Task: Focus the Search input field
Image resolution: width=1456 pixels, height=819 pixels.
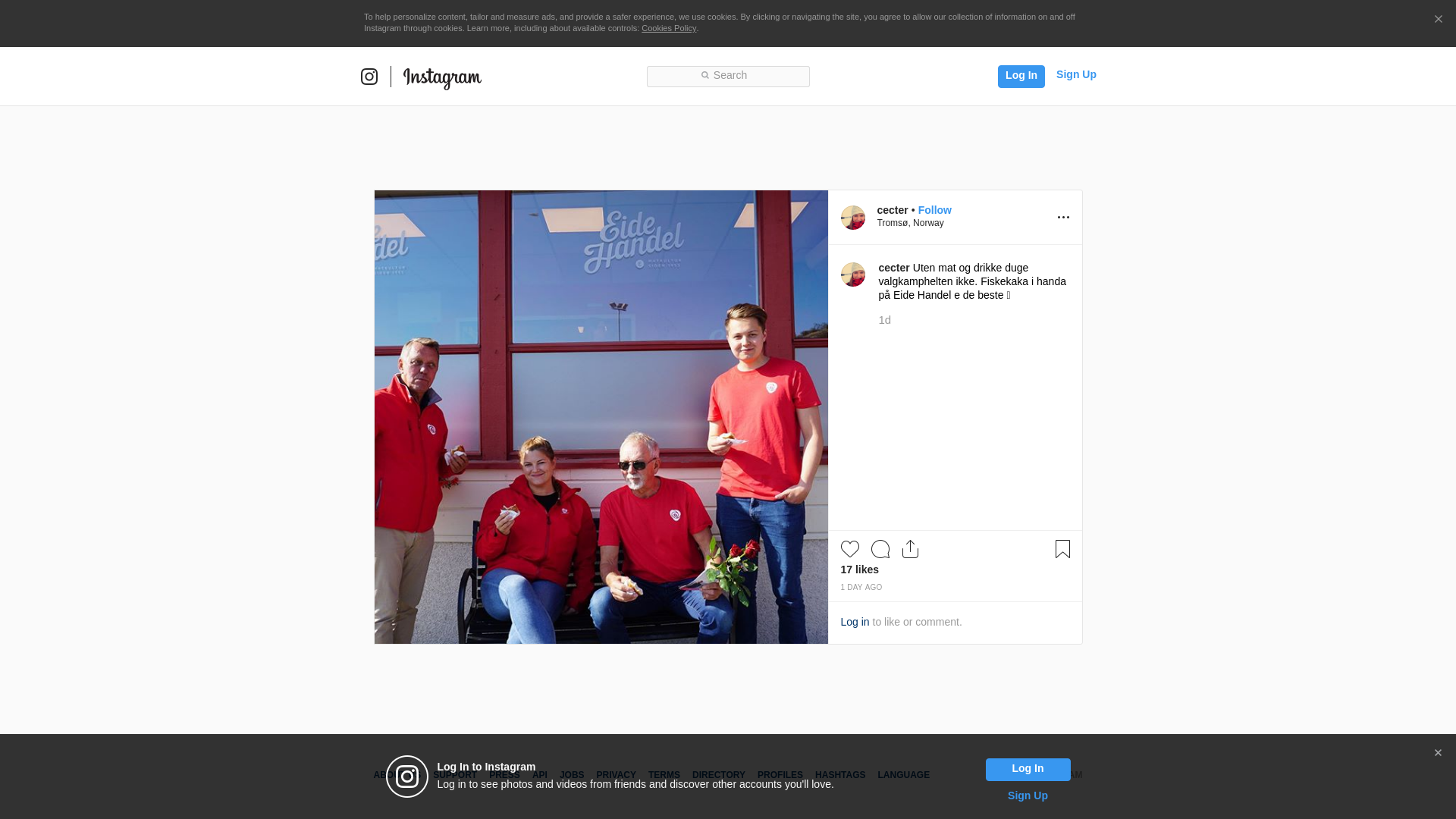Action: pyautogui.click(x=728, y=77)
